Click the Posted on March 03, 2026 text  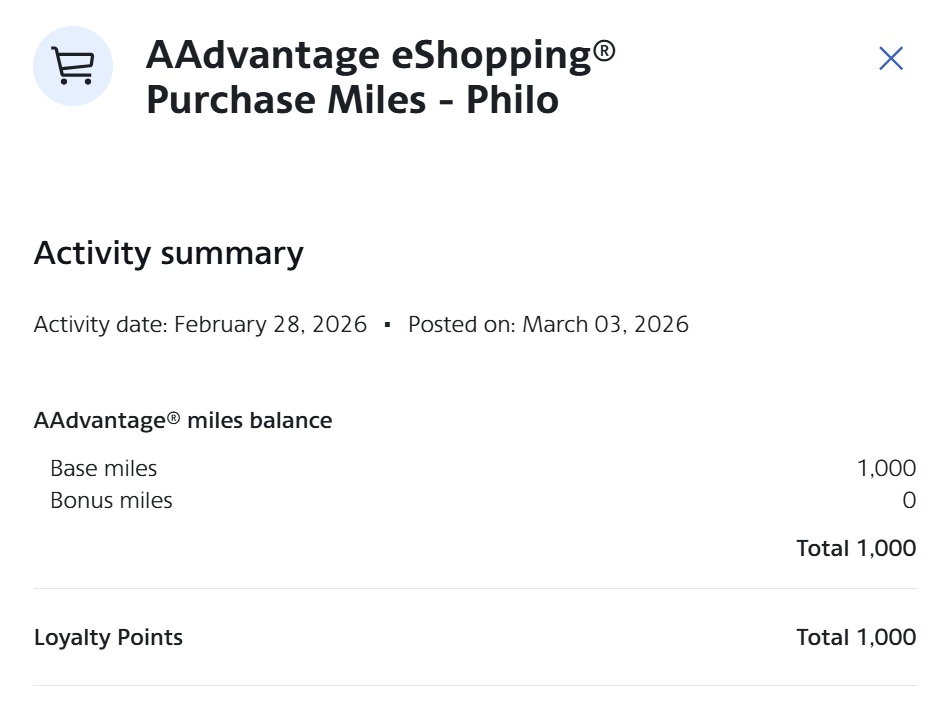(548, 325)
